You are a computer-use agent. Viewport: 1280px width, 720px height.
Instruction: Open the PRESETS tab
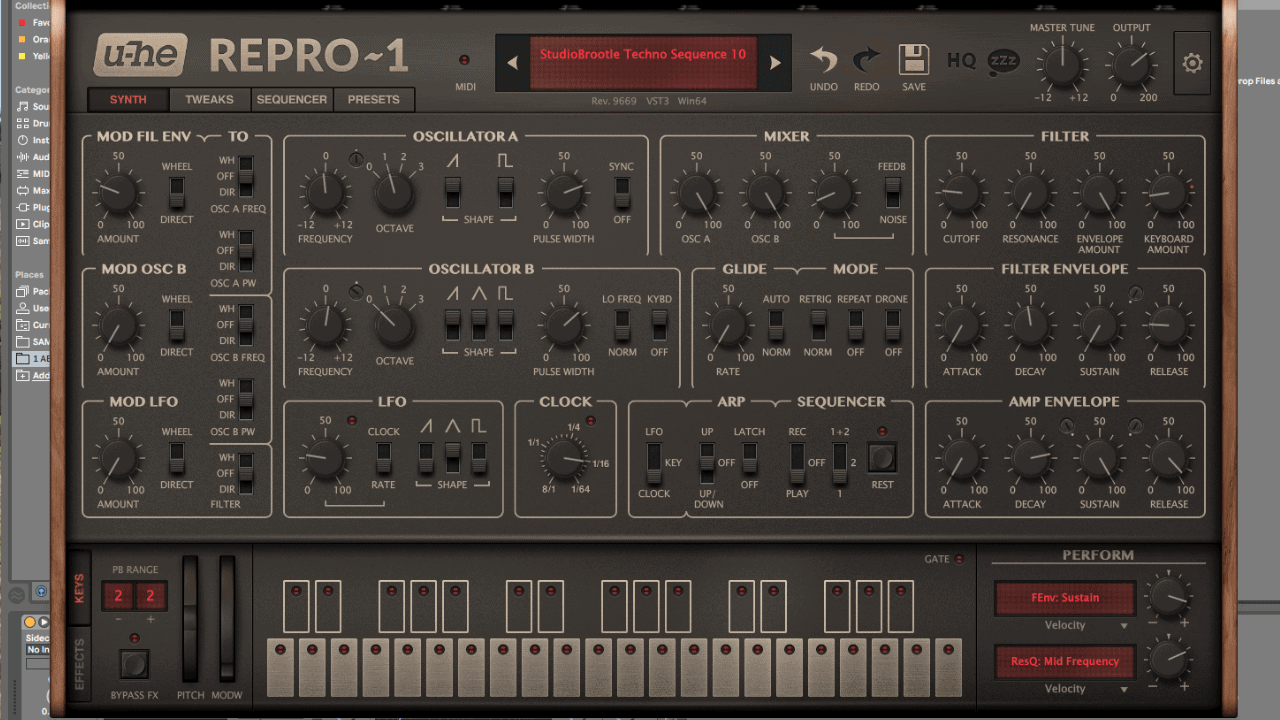point(373,100)
